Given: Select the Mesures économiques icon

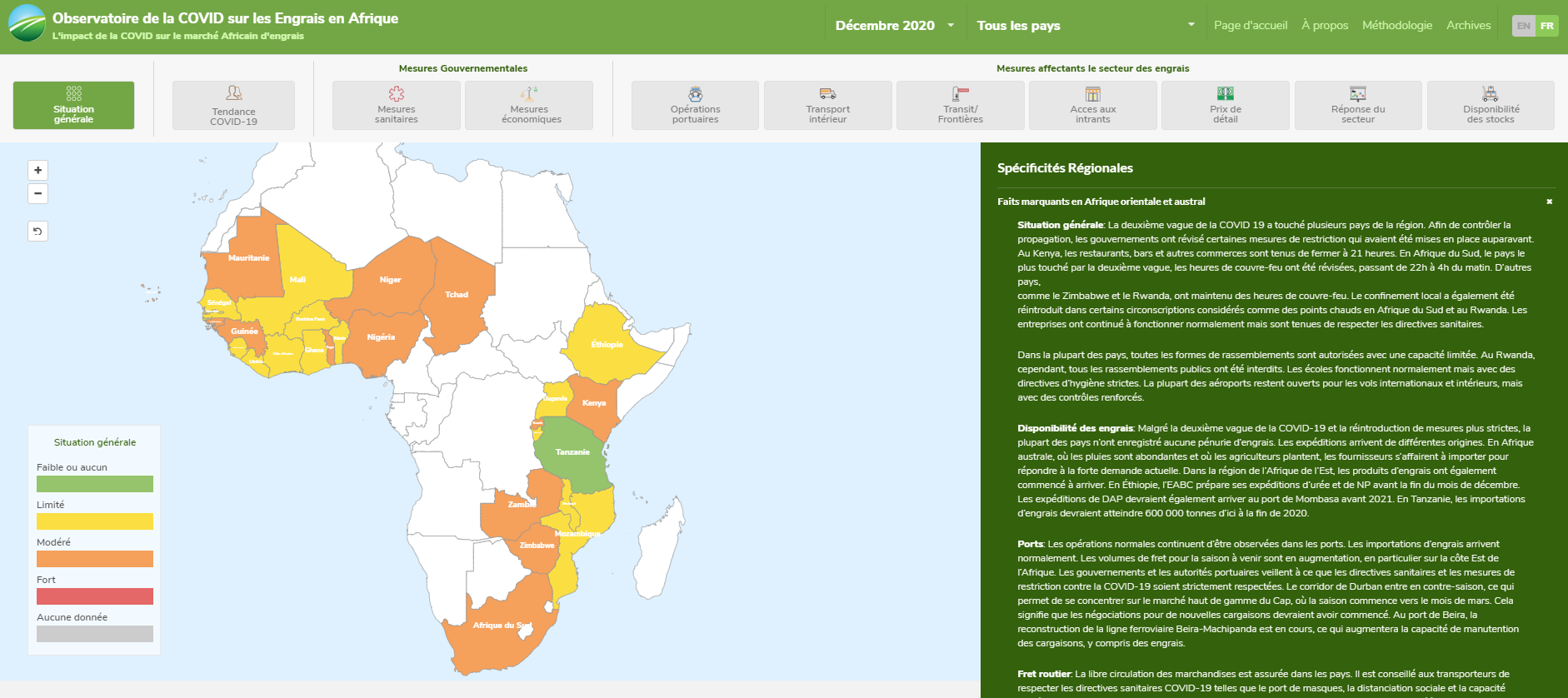Looking at the screenshot, I should [x=529, y=106].
